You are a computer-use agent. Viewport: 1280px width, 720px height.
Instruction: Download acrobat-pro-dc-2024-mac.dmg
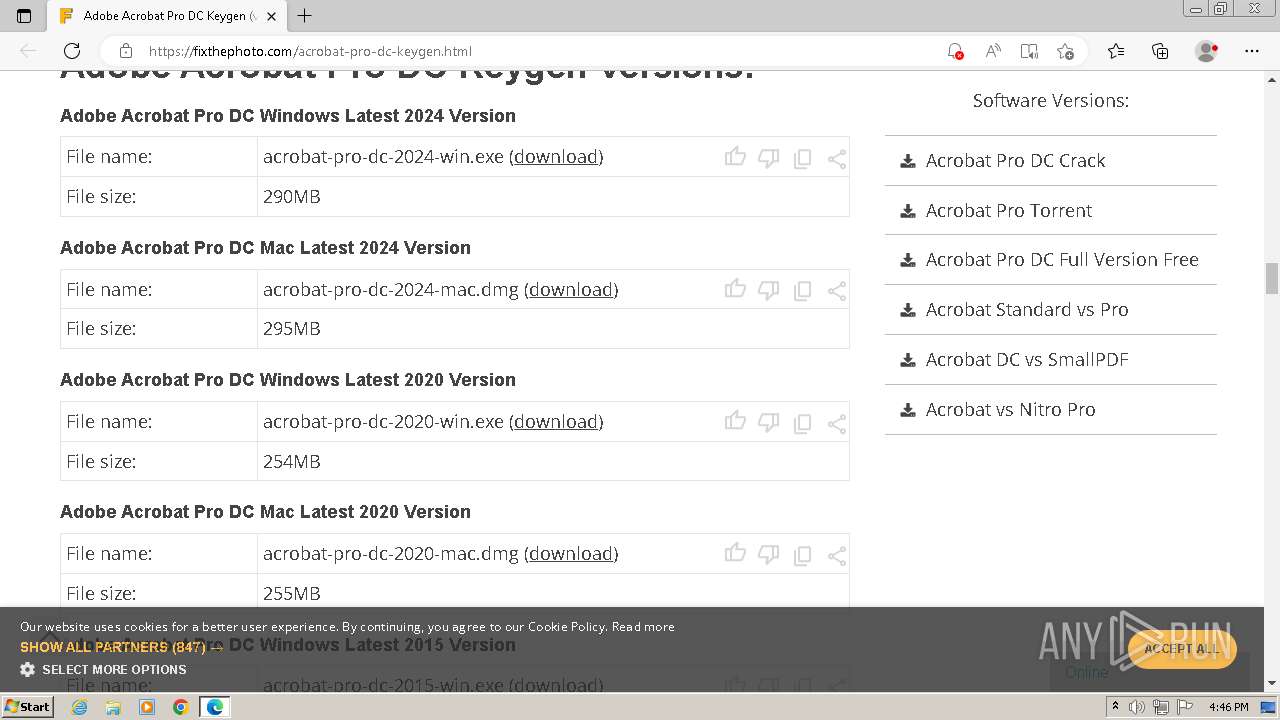click(x=571, y=290)
